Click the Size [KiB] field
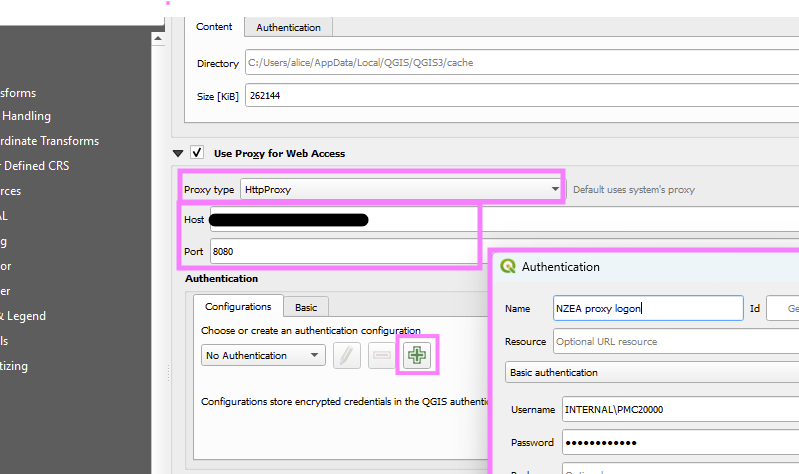 [x=522, y=95]
